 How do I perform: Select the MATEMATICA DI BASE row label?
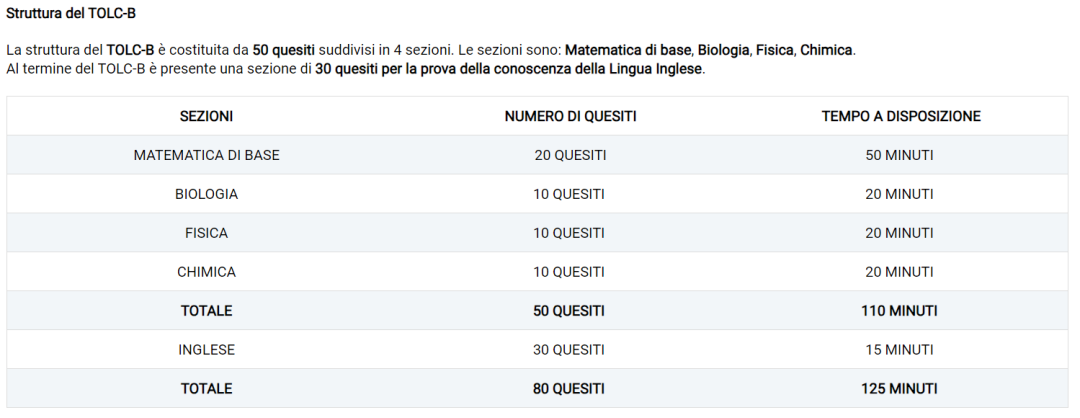[x=206, y=155]
